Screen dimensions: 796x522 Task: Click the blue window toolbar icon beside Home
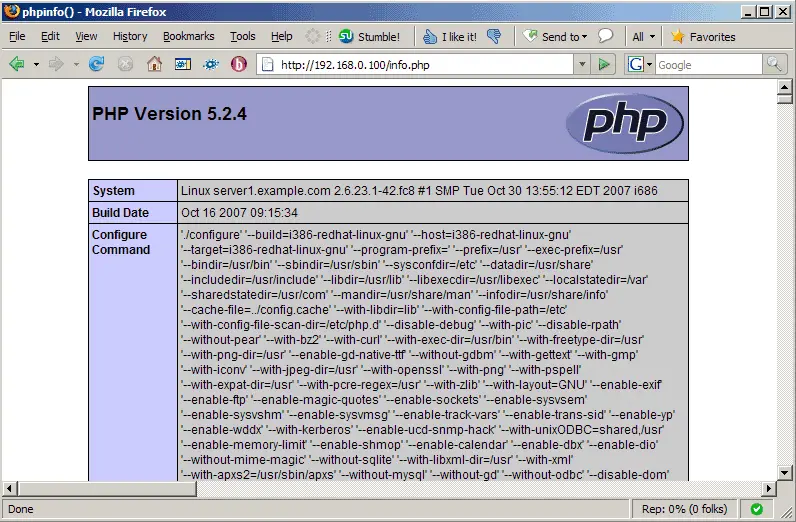(x=183, y=64)
